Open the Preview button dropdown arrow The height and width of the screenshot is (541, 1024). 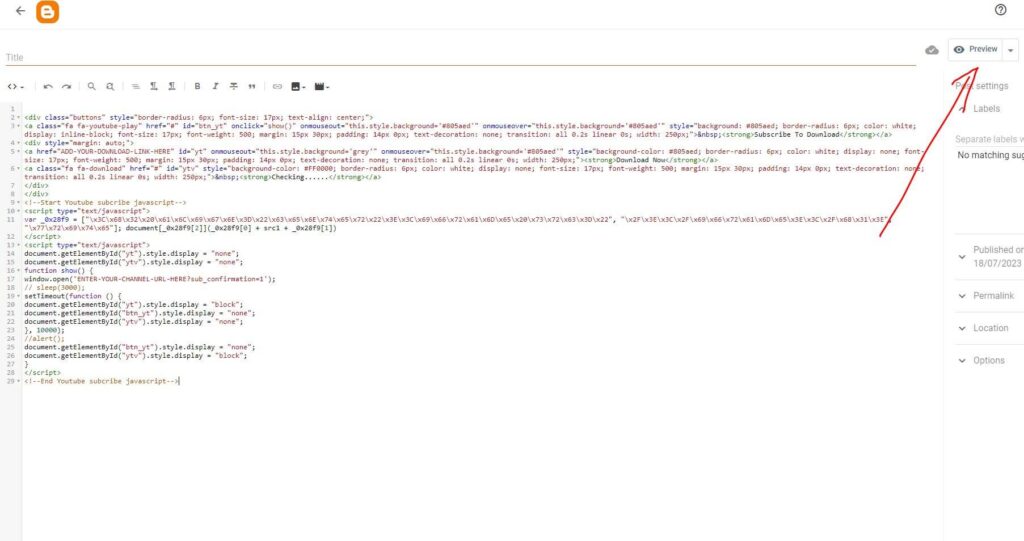(x=1010, y=50)
